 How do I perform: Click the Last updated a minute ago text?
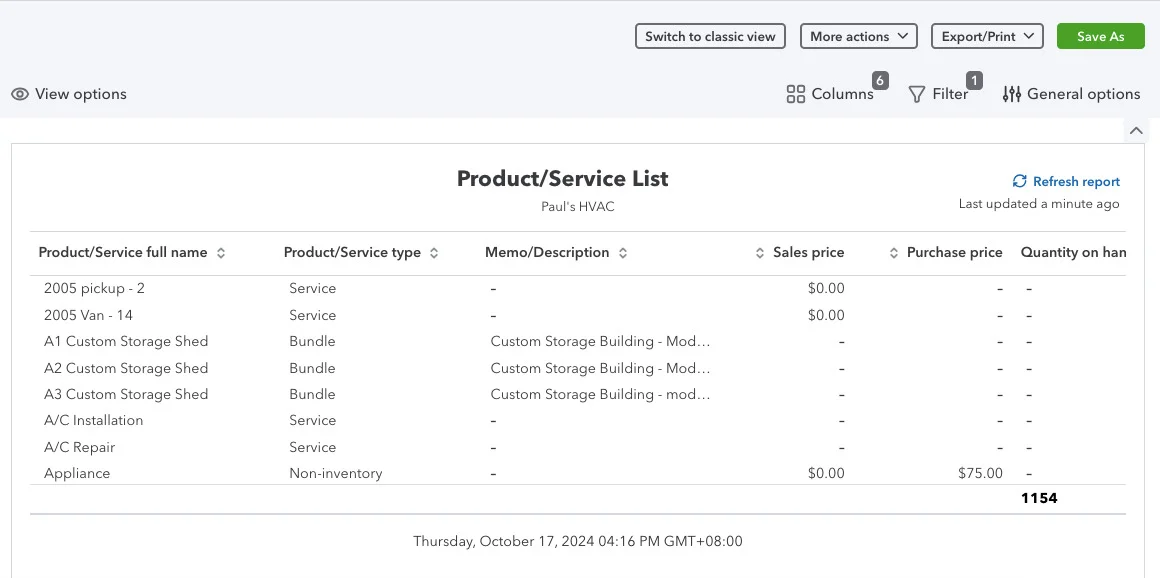[x=1039, y=204]
